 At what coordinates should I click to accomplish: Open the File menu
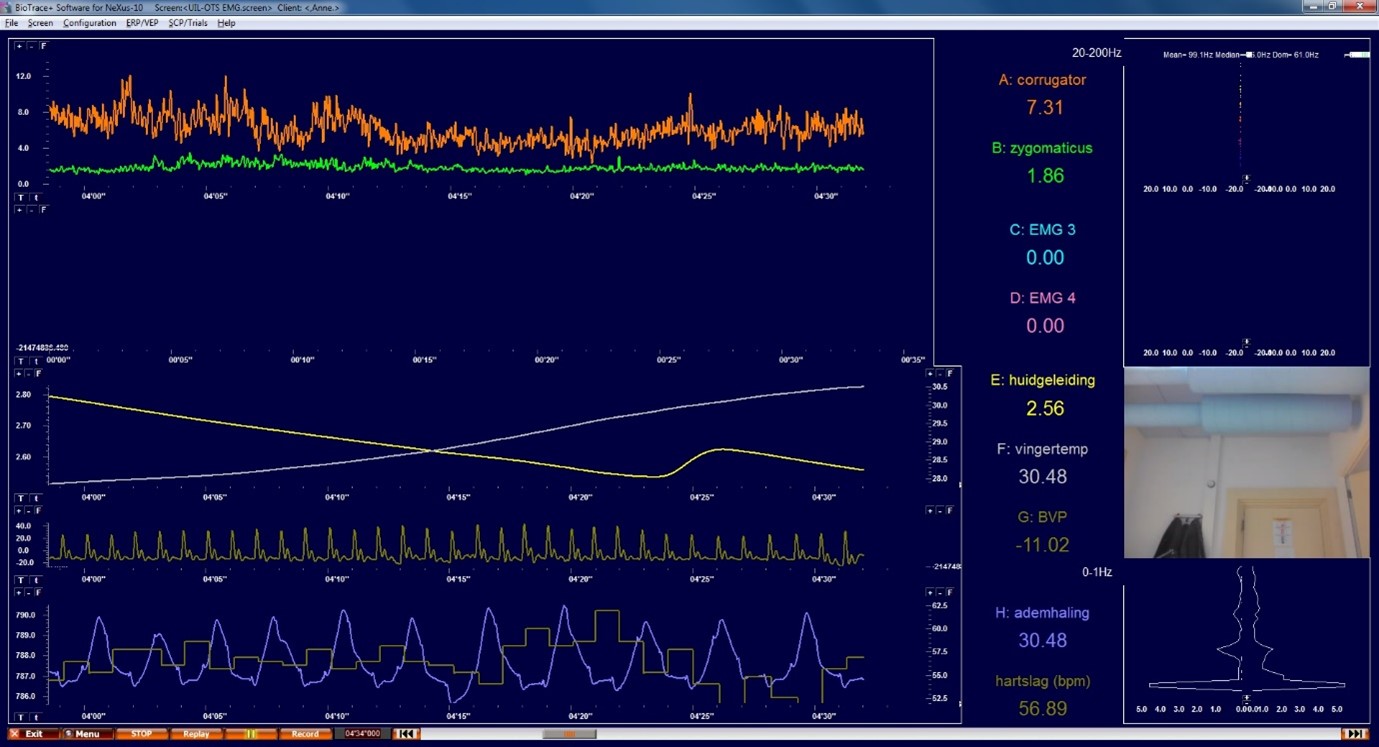[12, 23]
